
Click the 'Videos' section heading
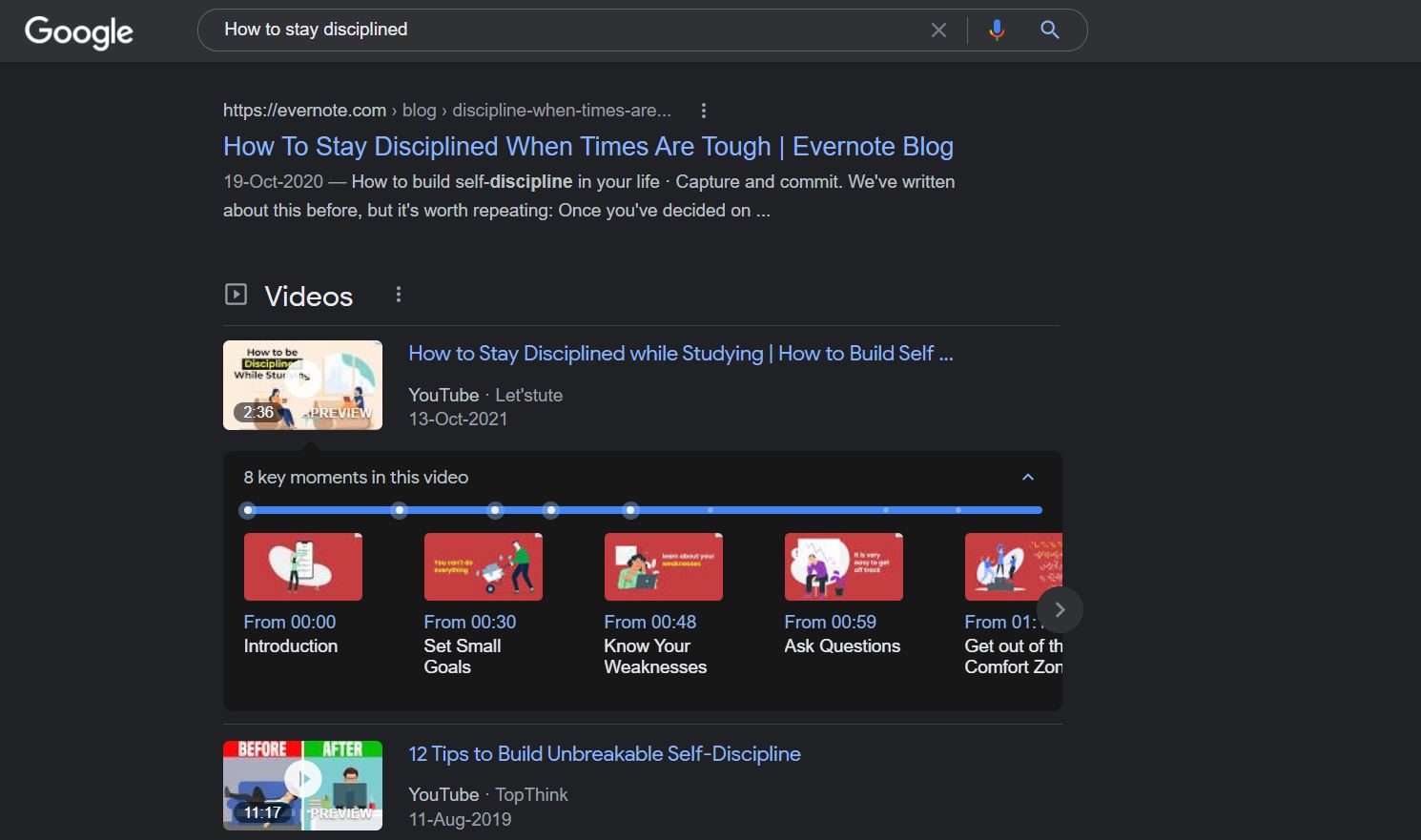click(x=309, y=297)
